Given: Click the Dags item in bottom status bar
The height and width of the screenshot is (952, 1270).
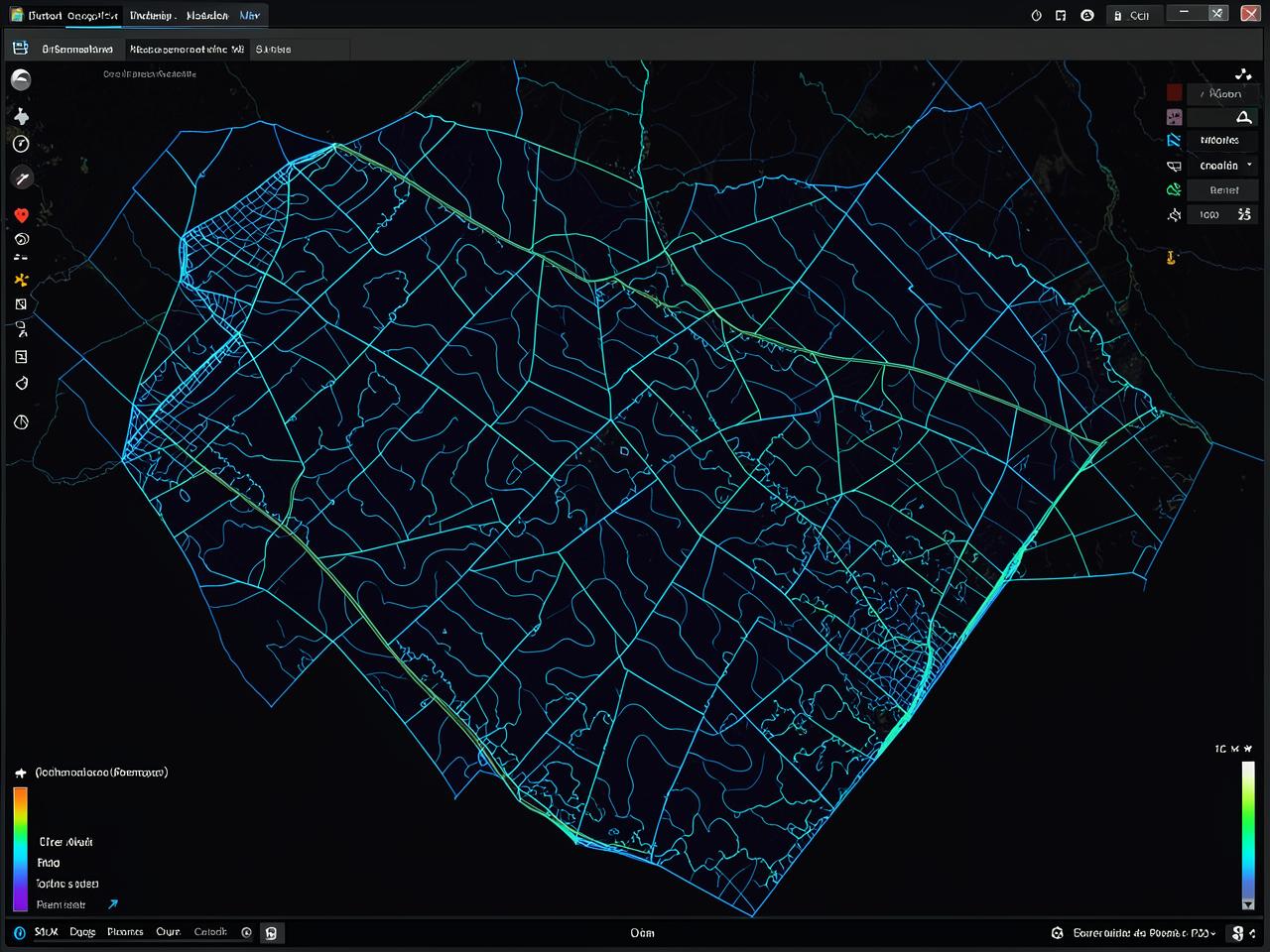Looking at the screenshot, I should [82, 932].
